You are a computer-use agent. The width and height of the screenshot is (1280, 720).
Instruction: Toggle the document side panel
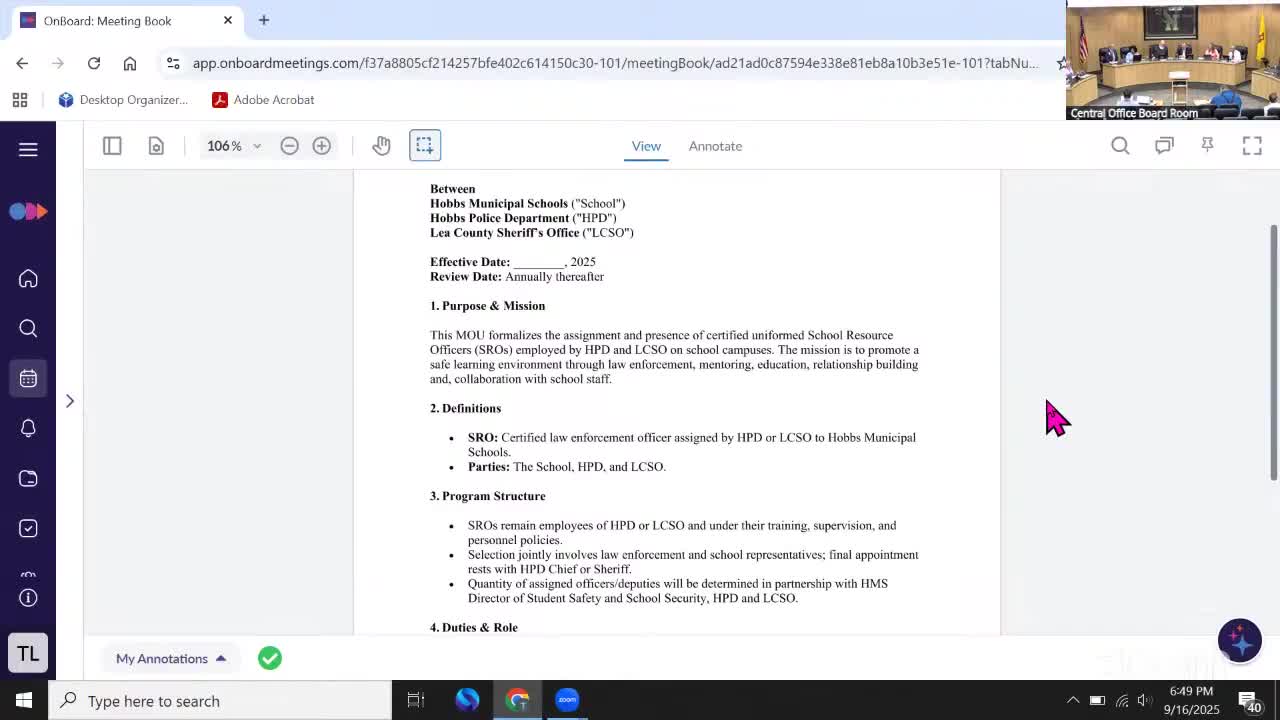[x=112, y=146]
